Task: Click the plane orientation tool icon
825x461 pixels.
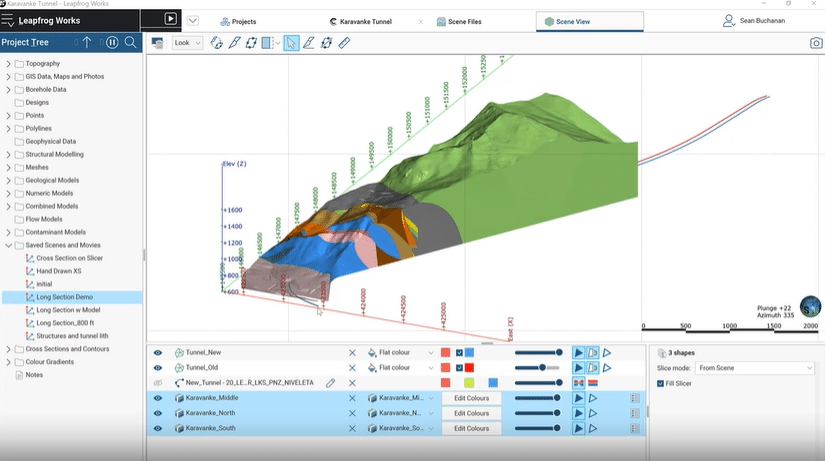Action: point(251,43)
